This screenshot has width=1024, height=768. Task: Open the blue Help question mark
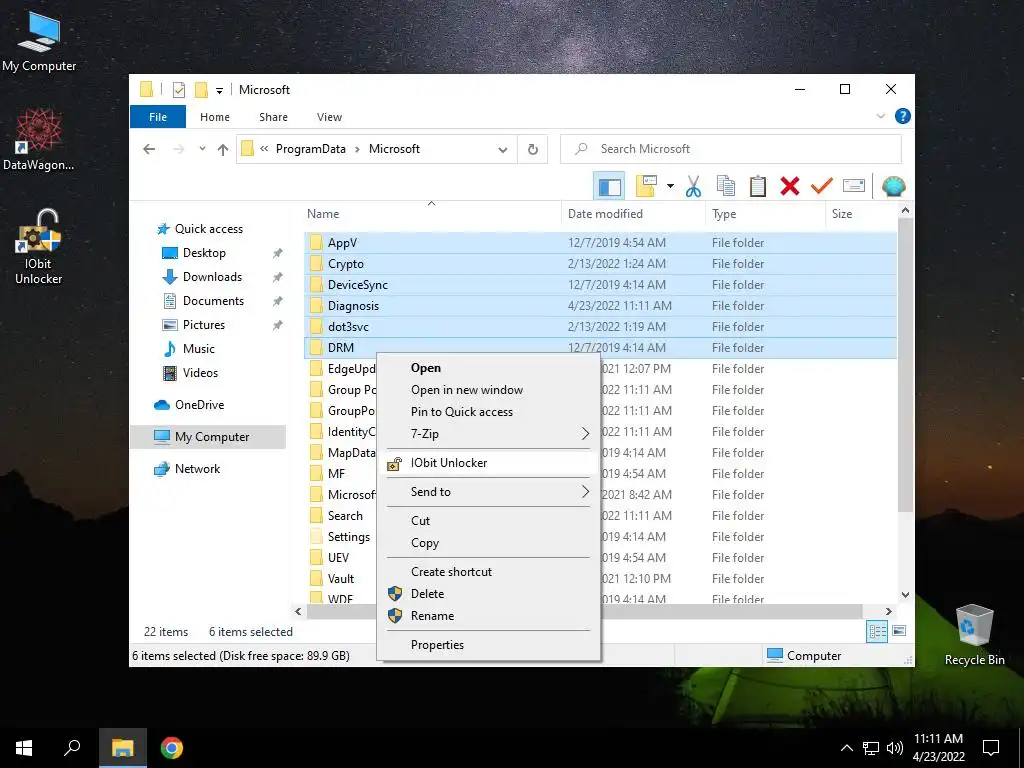click(903, 116)
